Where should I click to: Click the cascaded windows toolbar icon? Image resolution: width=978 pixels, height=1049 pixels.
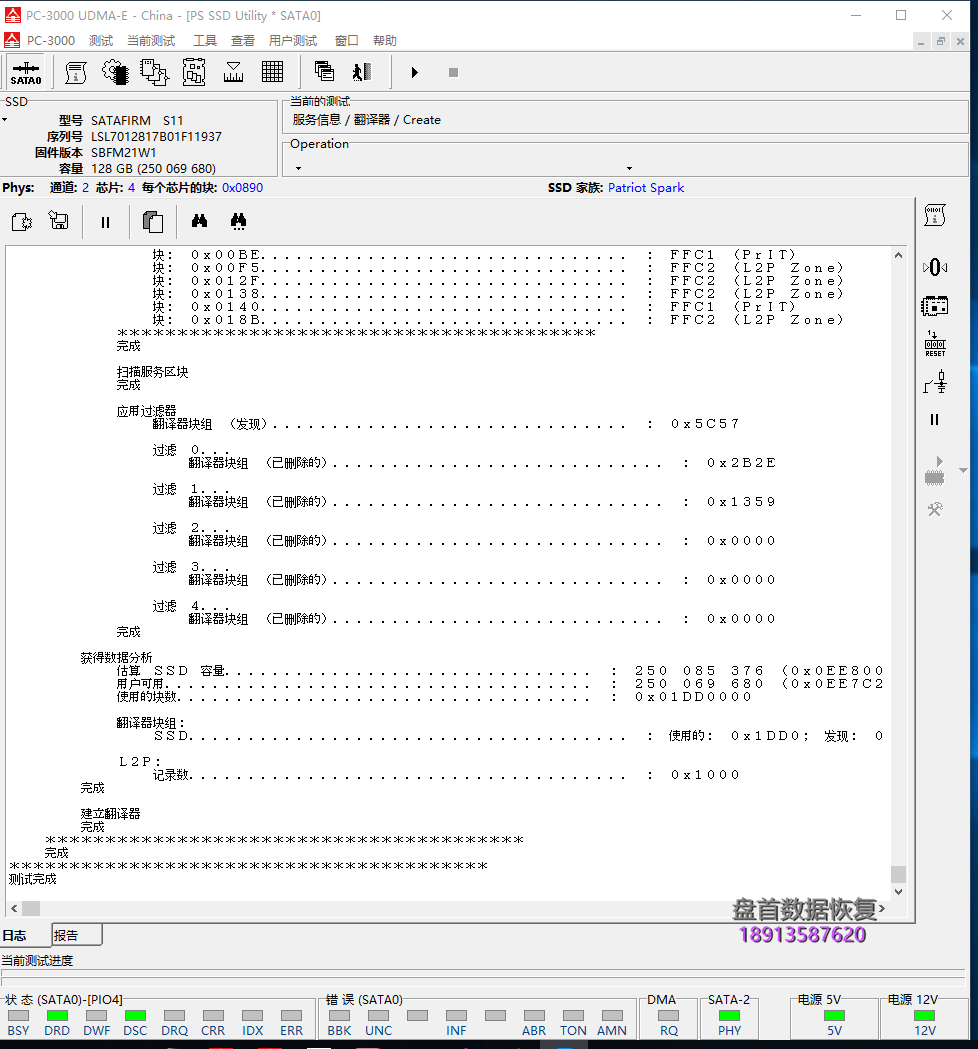coord(324,71)
